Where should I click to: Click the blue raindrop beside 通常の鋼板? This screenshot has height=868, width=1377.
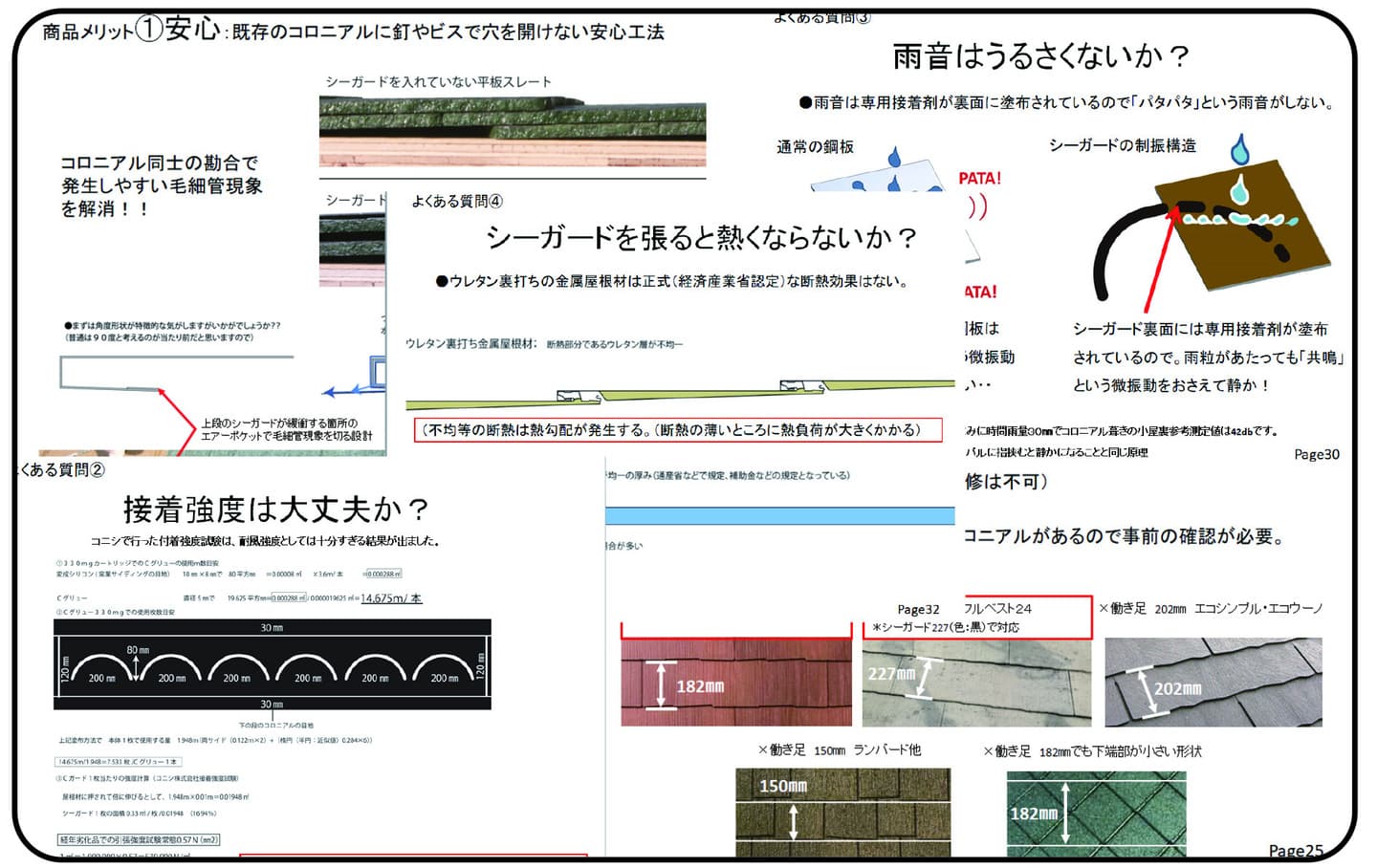[895, 157]
